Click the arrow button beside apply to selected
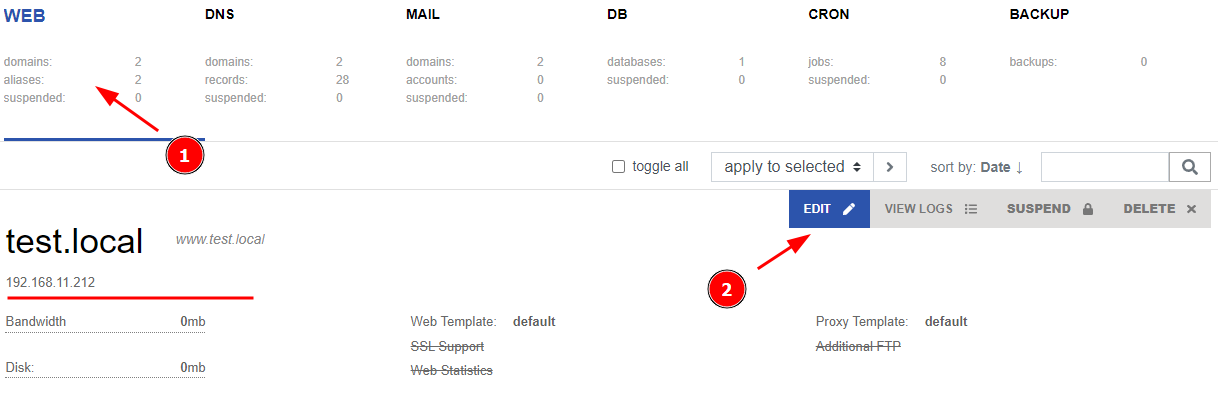 tap(889, 167)
